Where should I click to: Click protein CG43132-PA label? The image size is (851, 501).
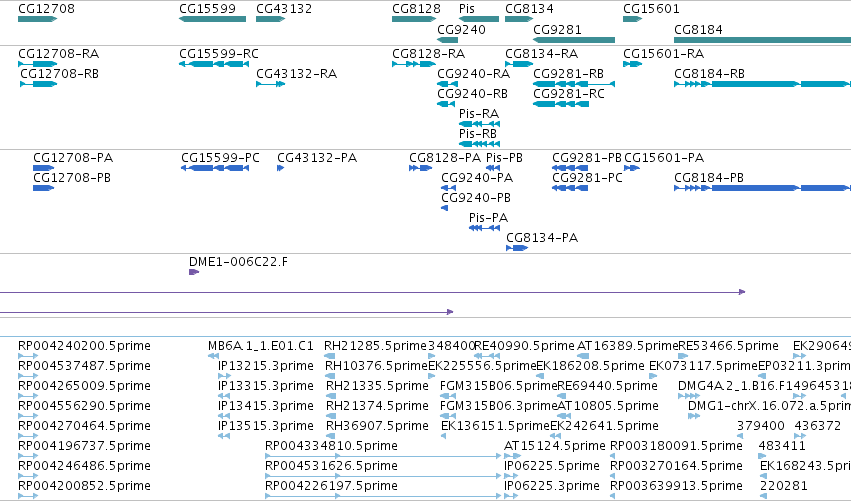point(317,158)
